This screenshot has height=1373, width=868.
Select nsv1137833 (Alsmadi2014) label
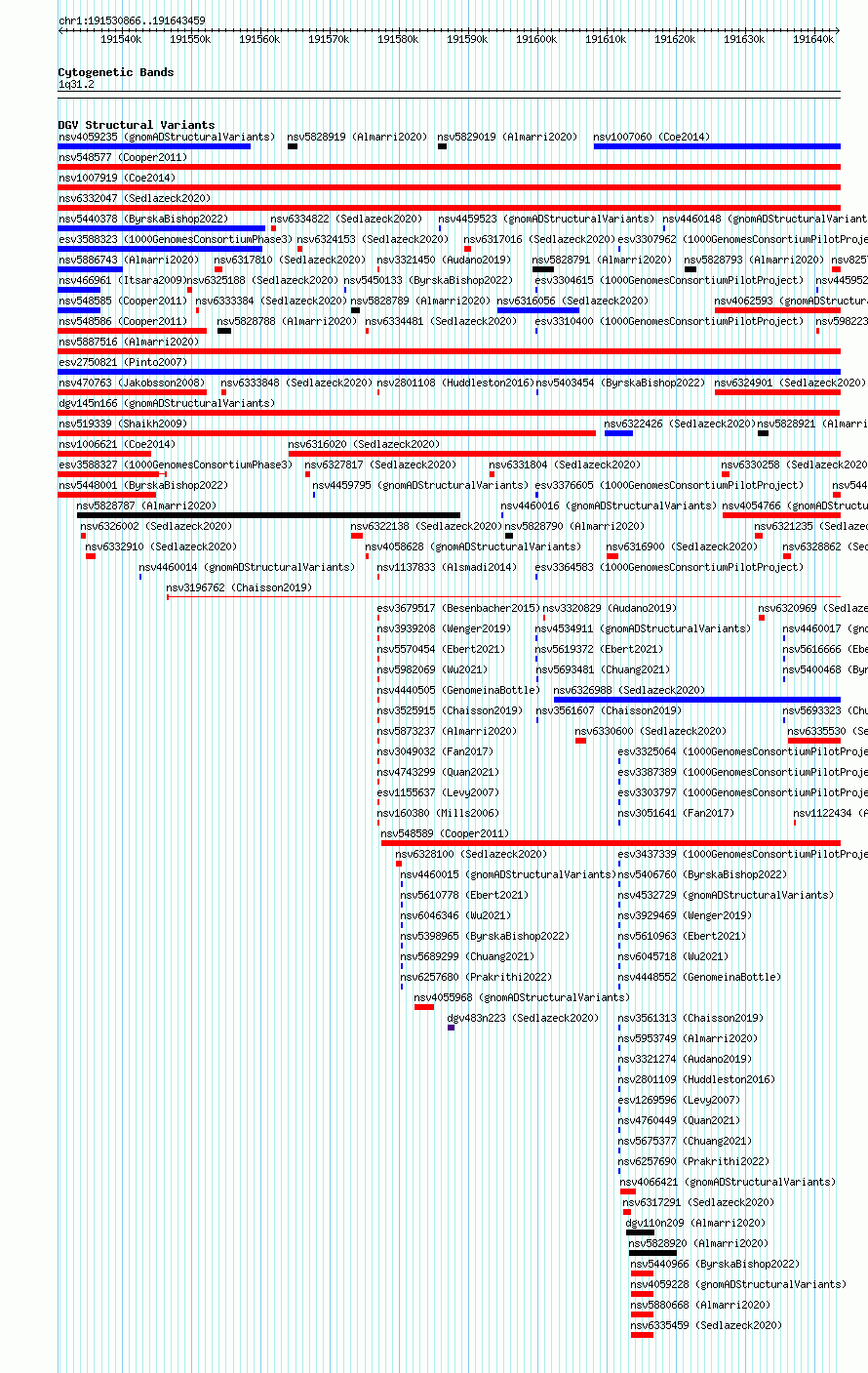tap(448, 567)
